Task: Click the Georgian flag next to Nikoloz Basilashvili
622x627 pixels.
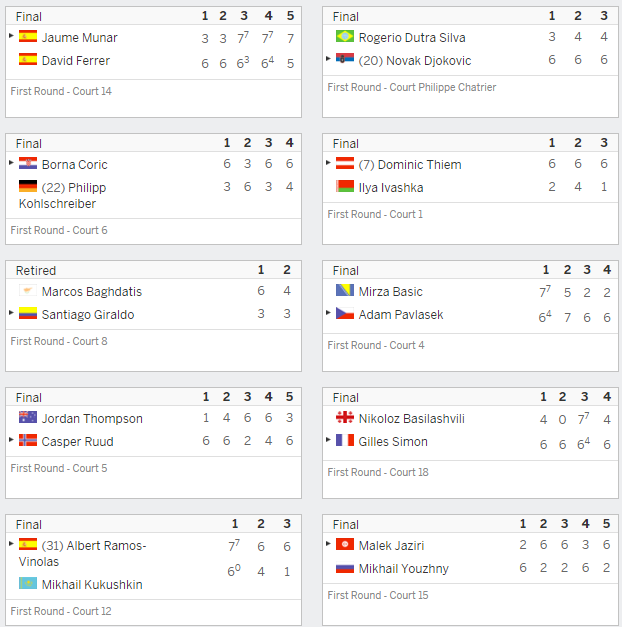Action: point(345,417)
